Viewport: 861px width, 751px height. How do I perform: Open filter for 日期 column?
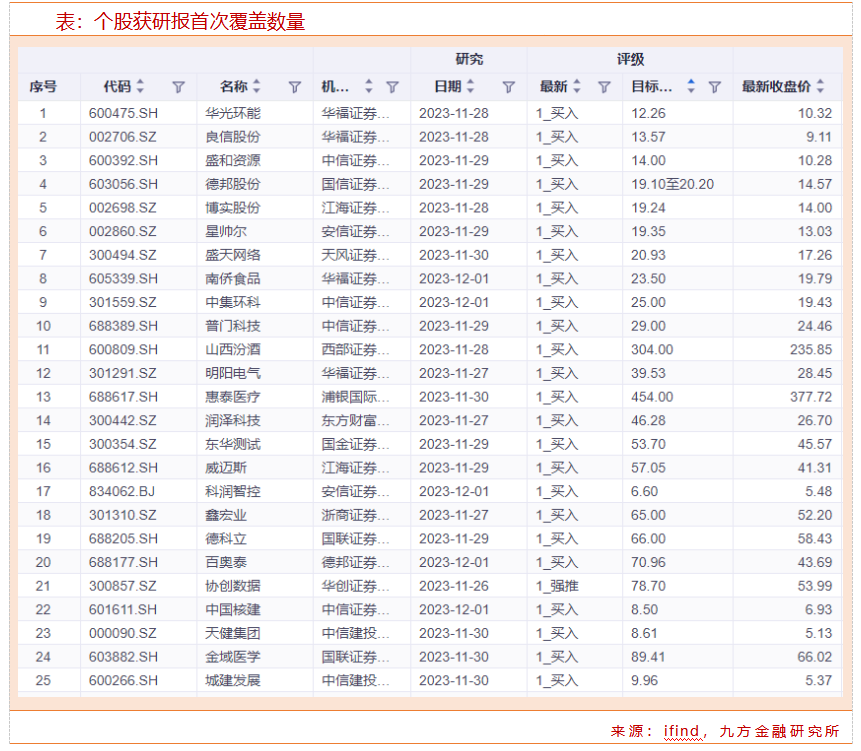pos(508,87)
